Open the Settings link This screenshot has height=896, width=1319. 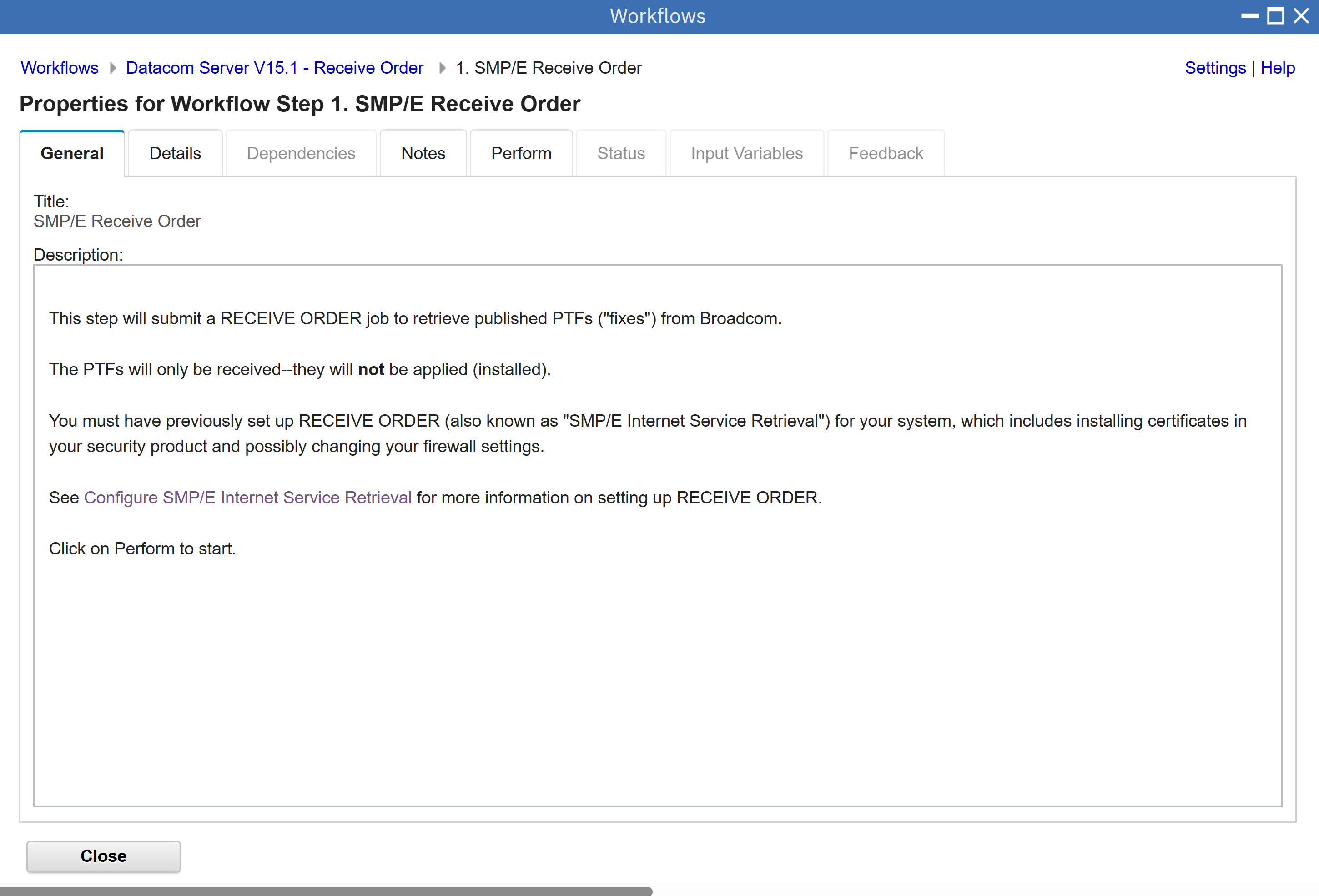1214,68
